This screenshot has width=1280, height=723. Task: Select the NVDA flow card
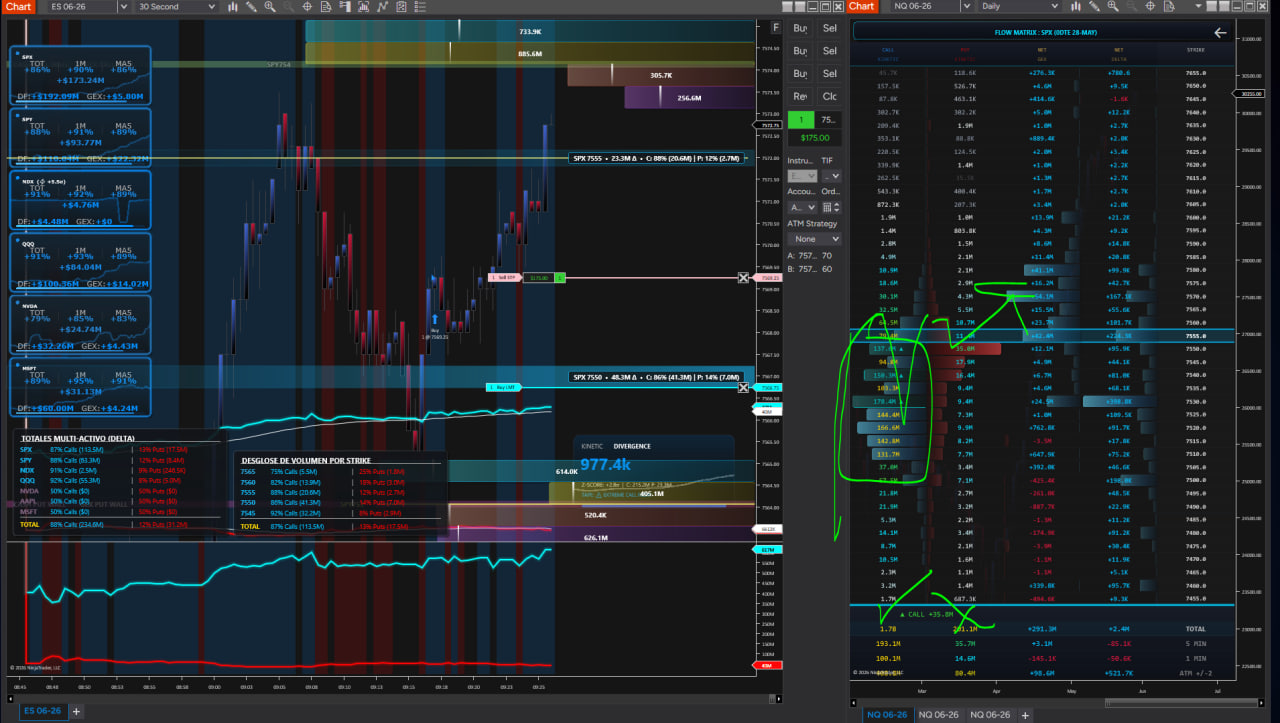tap(80, 324)
